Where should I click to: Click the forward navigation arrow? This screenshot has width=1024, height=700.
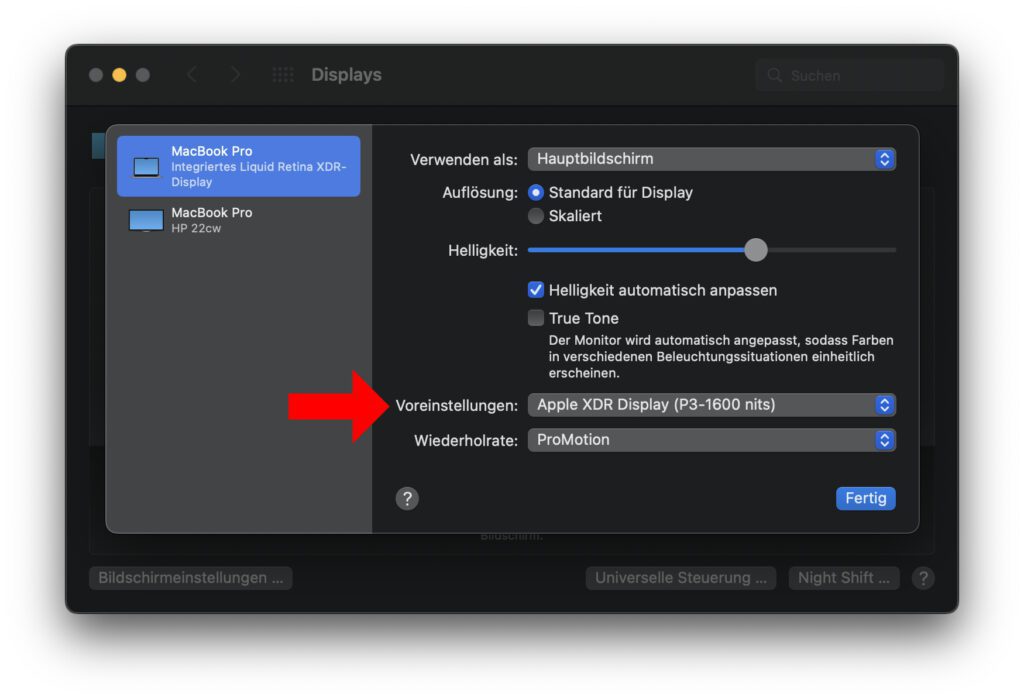pyautogui.click(x=233, y=74)
